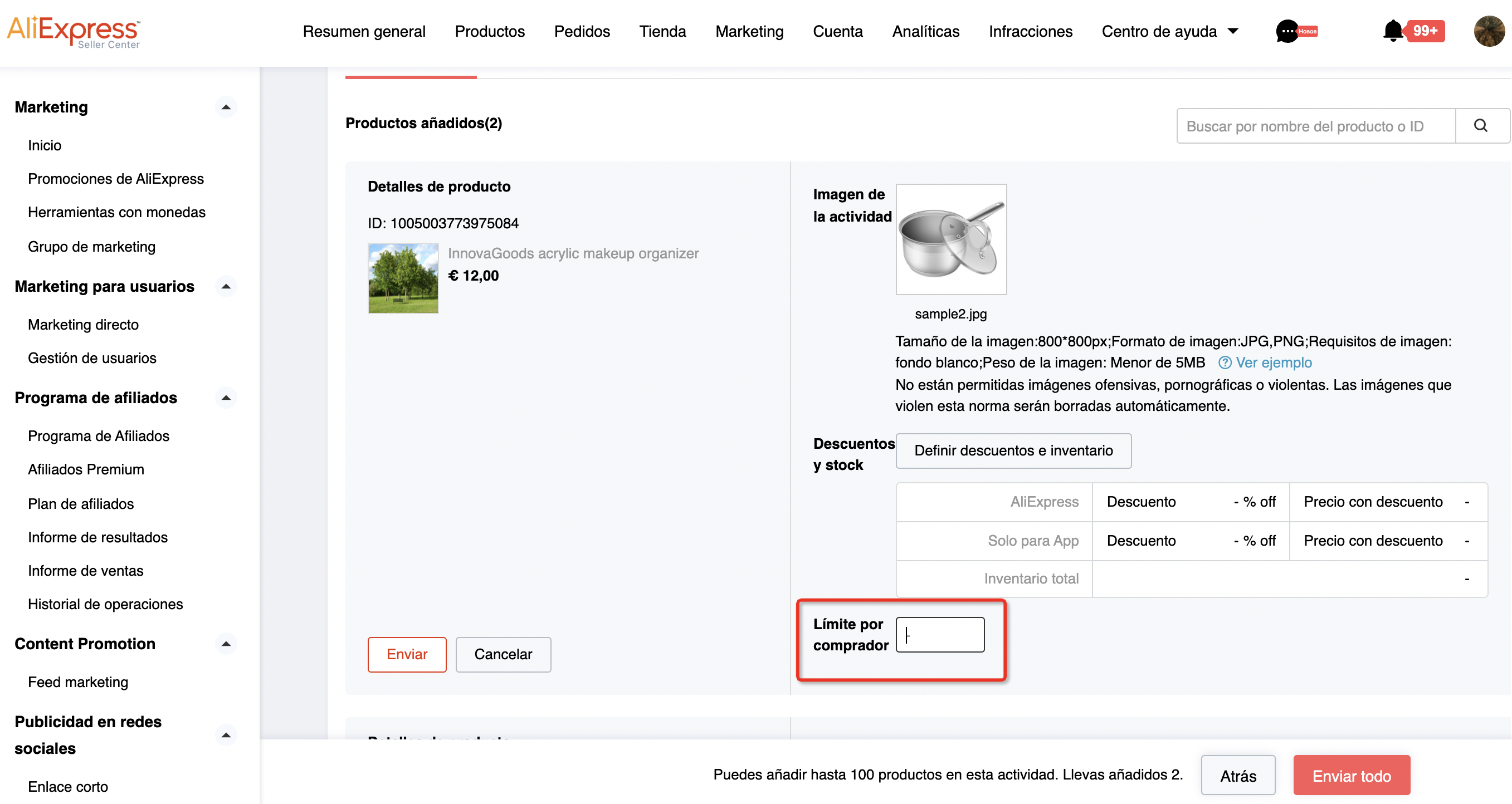
Task: Open the Analíticas top menu
Action: click(x=925, y=31)
